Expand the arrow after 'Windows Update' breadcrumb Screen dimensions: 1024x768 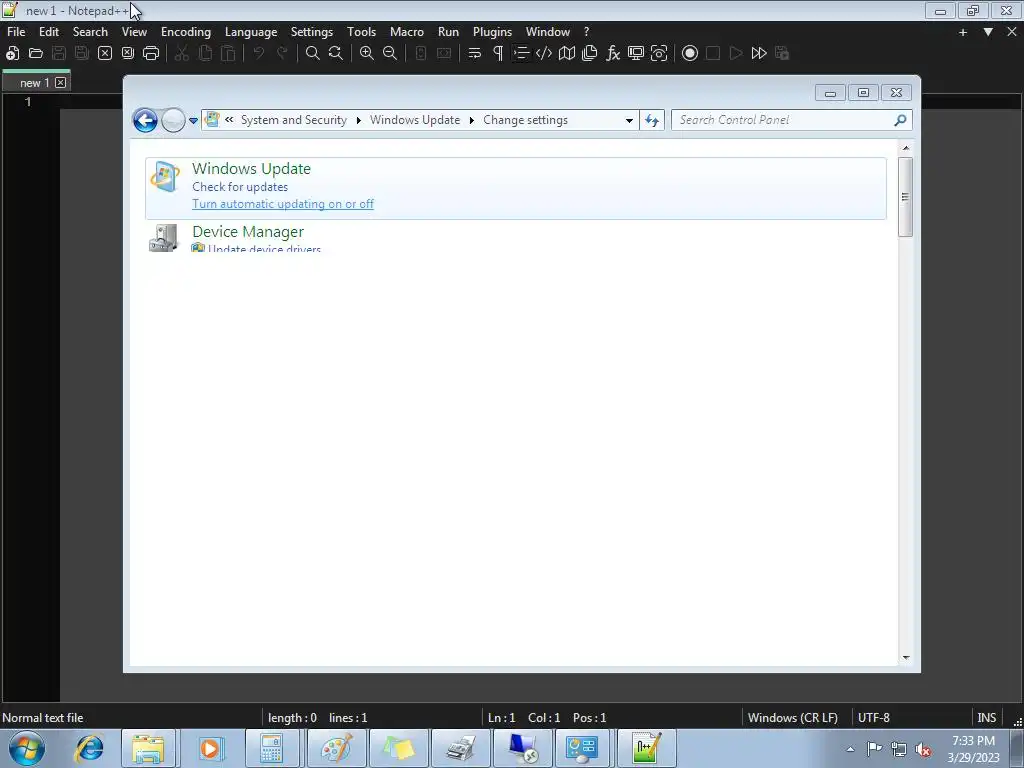tap(472, 120)
